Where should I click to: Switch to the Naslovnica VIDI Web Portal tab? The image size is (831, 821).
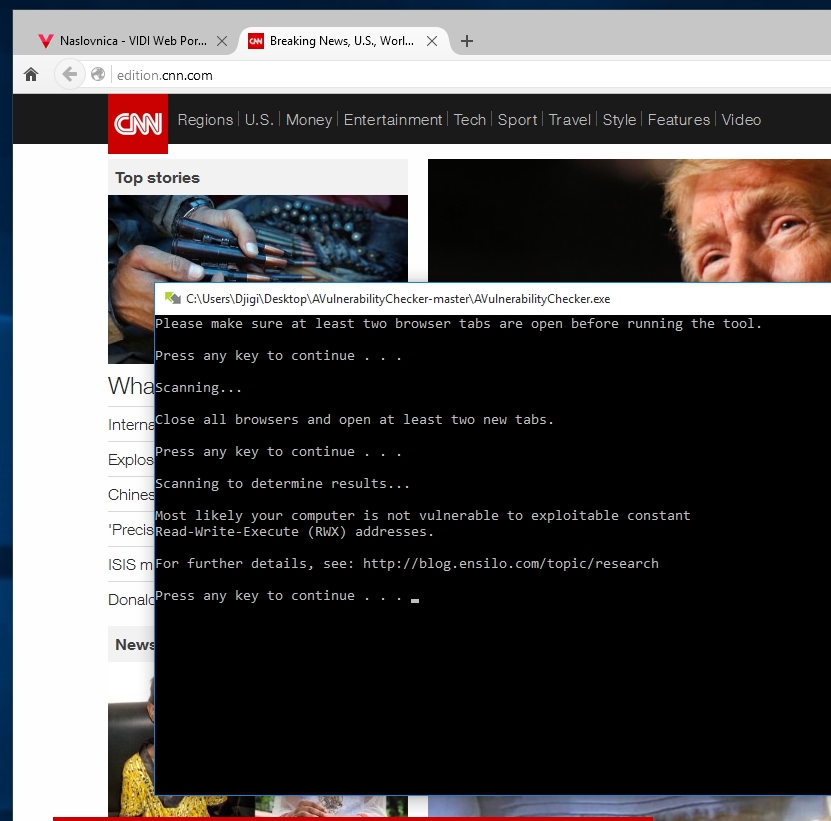133,41
